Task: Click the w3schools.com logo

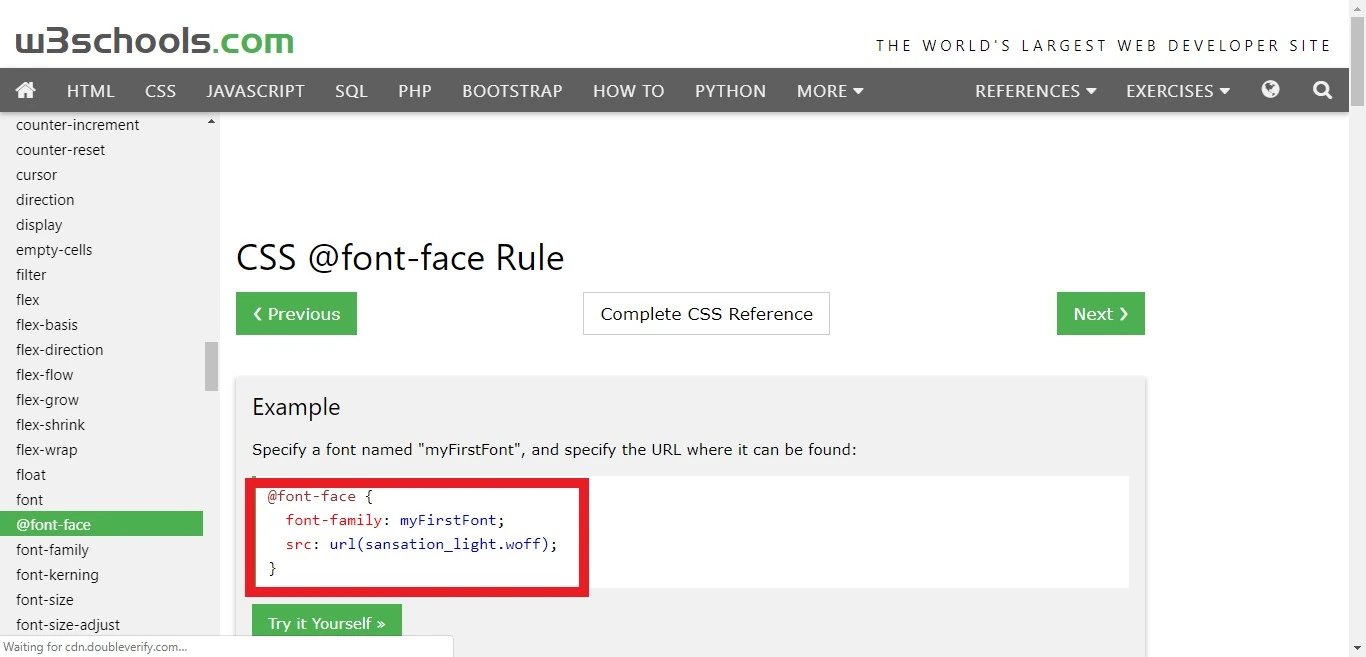Action: [x=155, y=42]
